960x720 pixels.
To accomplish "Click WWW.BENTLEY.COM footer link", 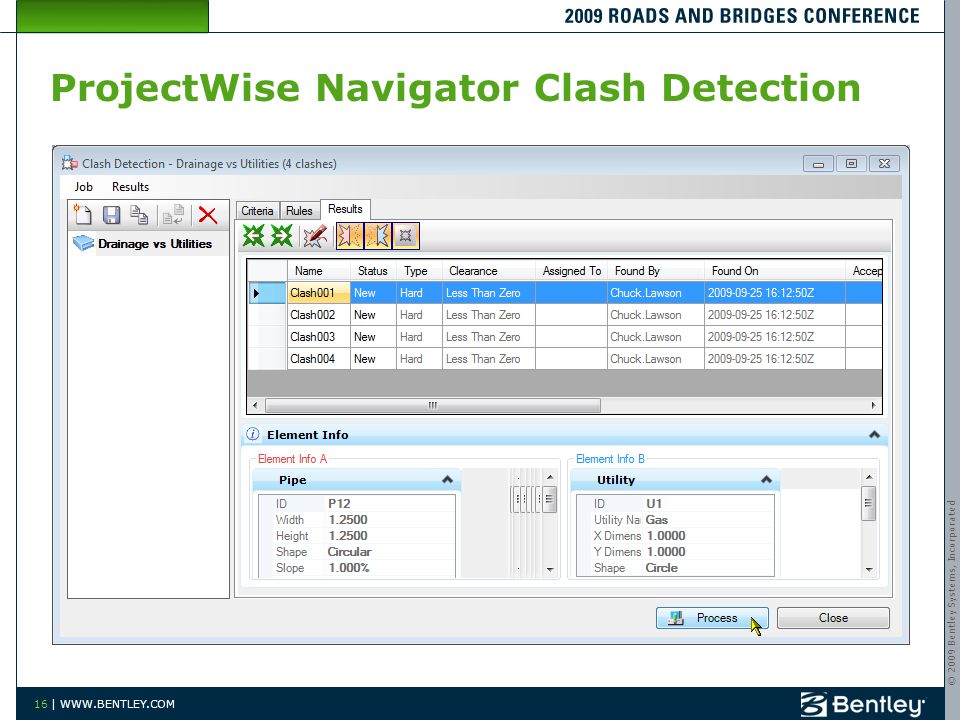I will click(117, 704).
